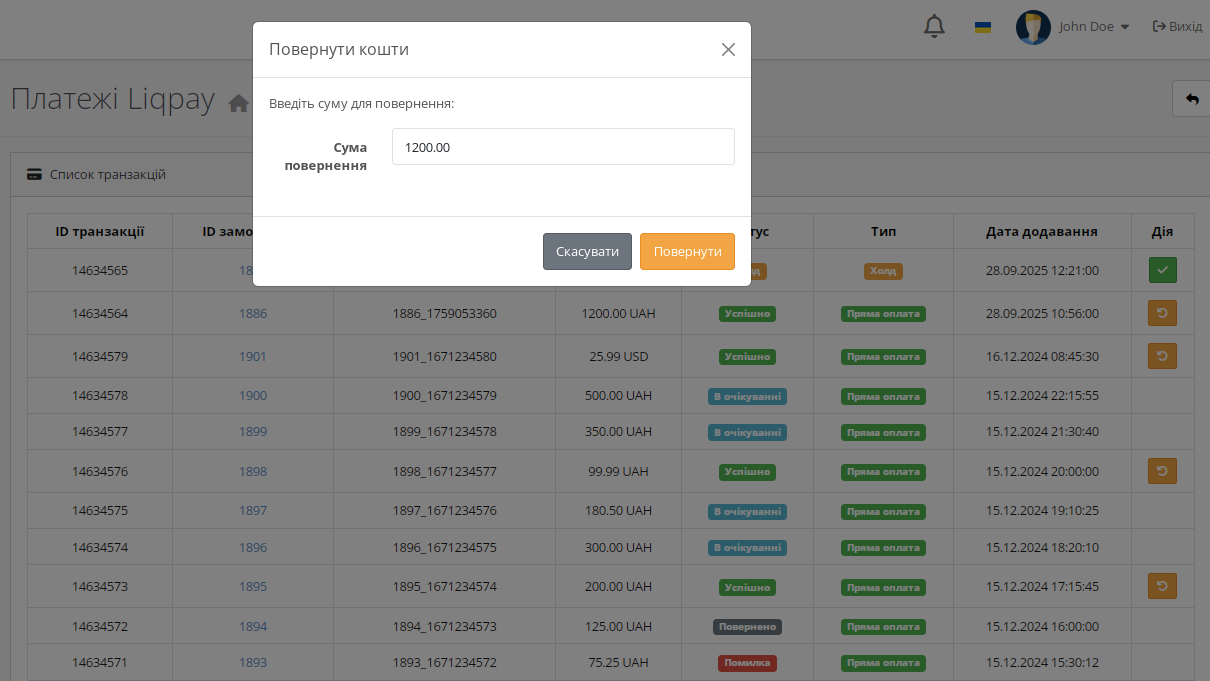Click the Повернути кошти dialog title
The image size is (1210, 681).
coord(339,49)
